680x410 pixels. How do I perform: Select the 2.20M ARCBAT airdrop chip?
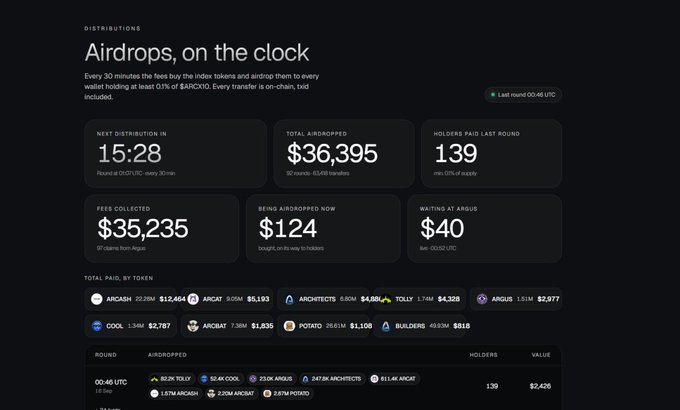232,394
